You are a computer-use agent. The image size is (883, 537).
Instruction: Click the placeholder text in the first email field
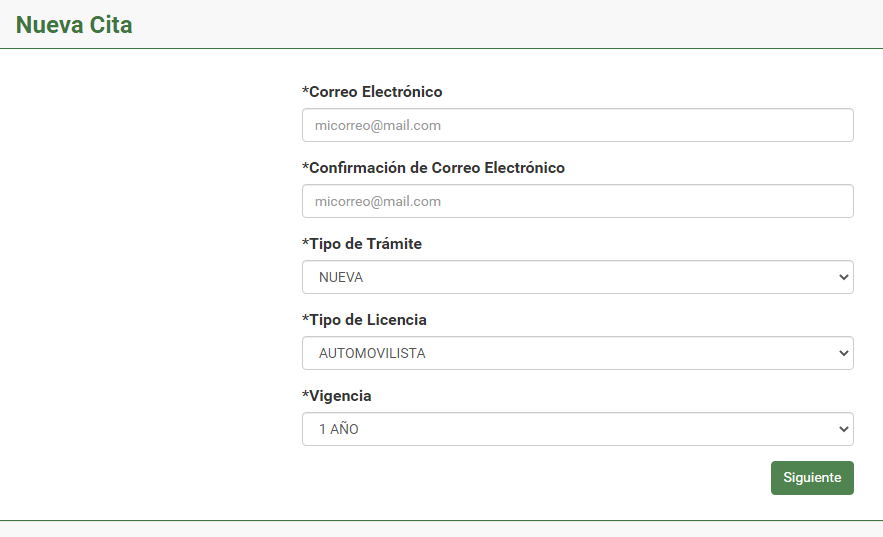[x=378, y=126]
